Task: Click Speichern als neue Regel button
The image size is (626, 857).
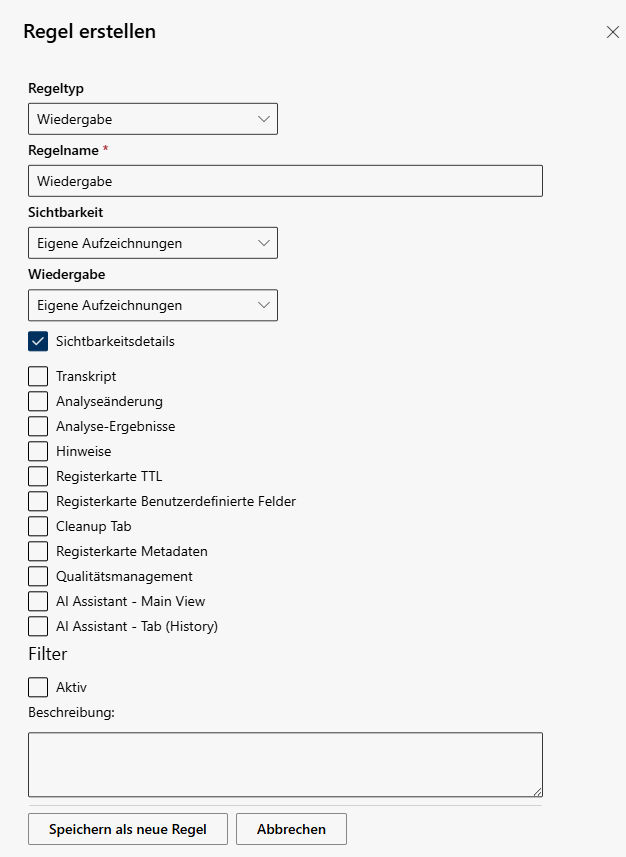Action: 128,829
